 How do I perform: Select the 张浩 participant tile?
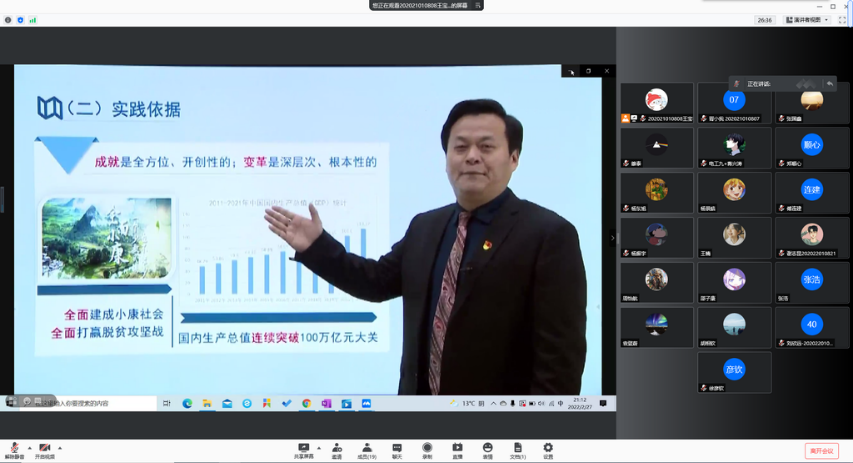click(x=812, y=282)
